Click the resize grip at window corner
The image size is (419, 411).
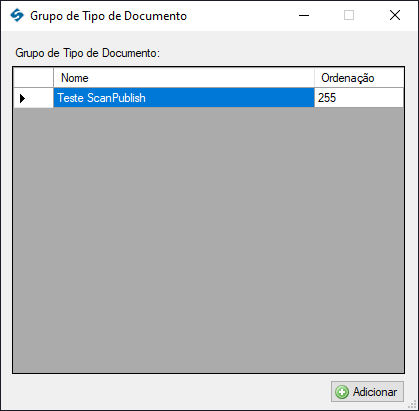413,405
